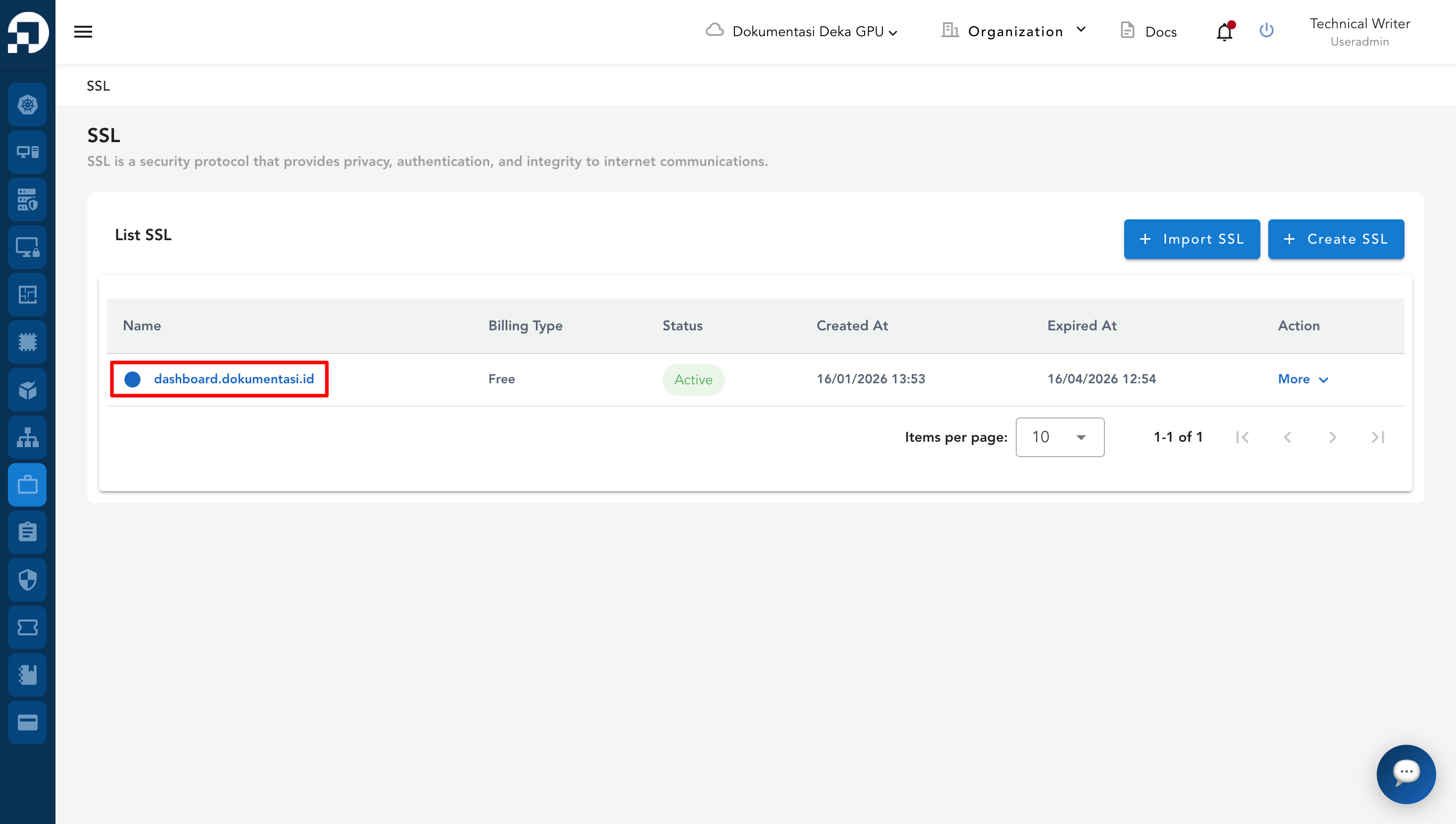Open the security shield sidebar icon
1456x824 pixels.
pos(27,580)
